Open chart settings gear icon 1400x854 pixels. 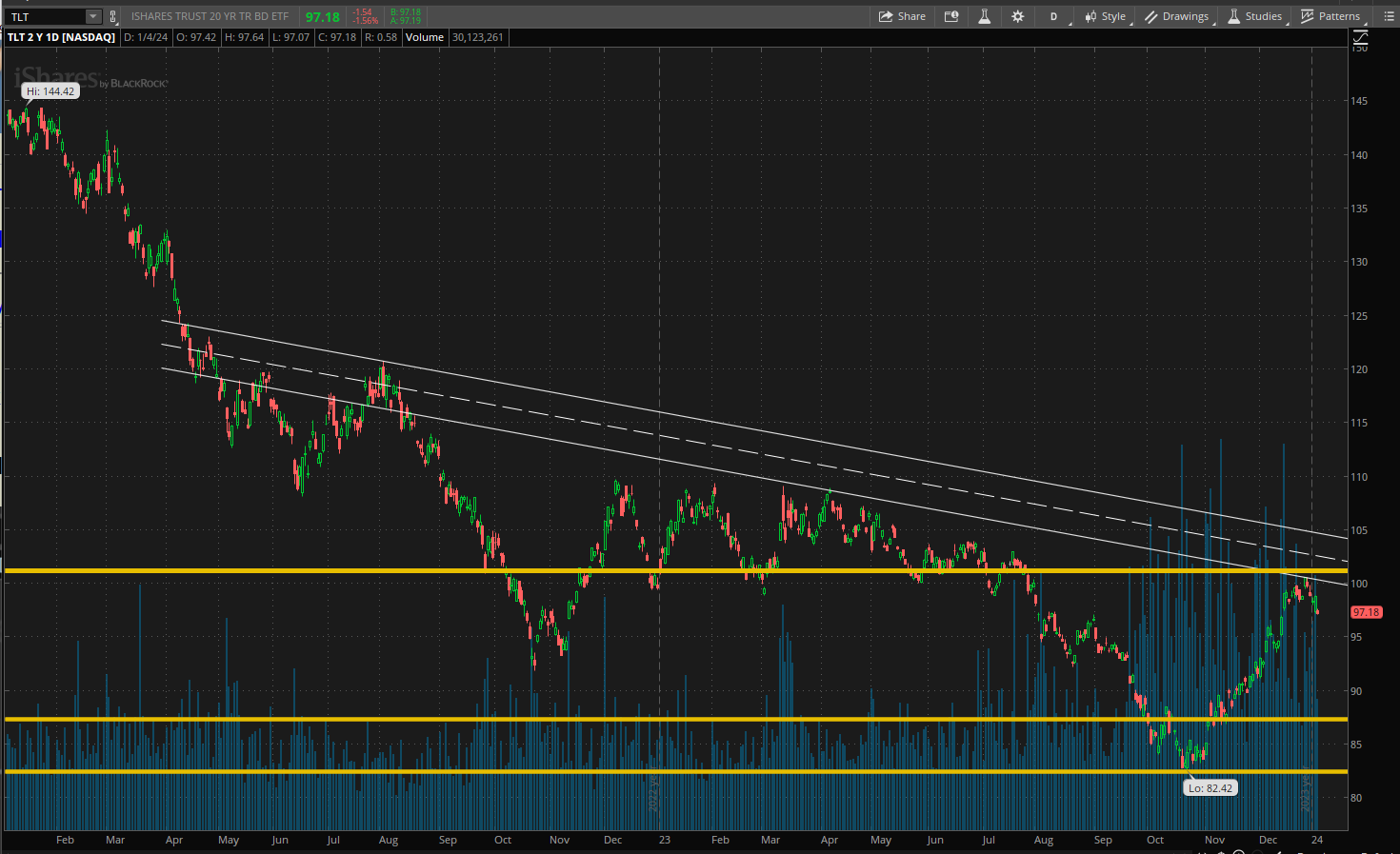[1017, 16]
